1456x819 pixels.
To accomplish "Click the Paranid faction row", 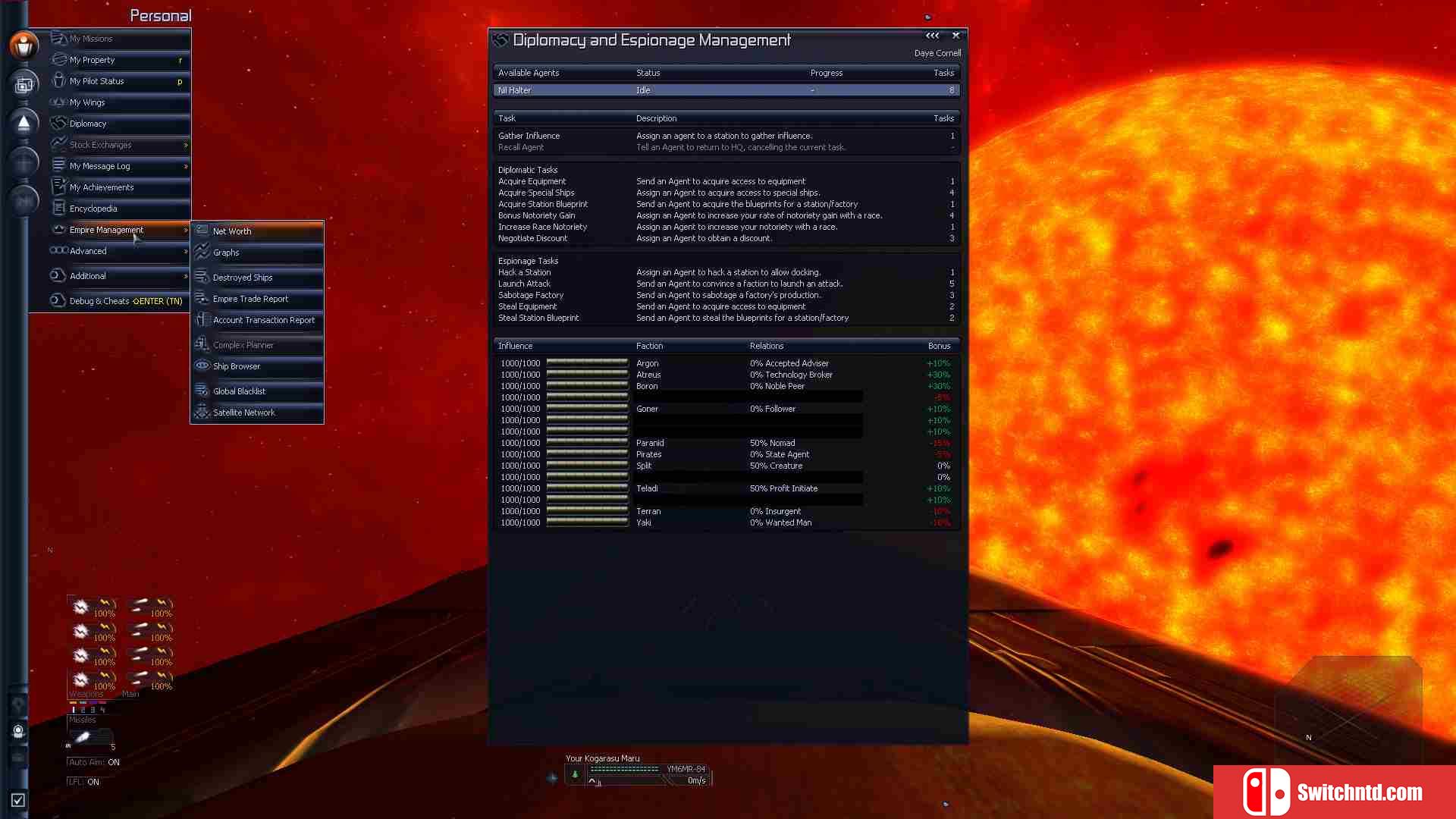I will click(x=726, y=443).
